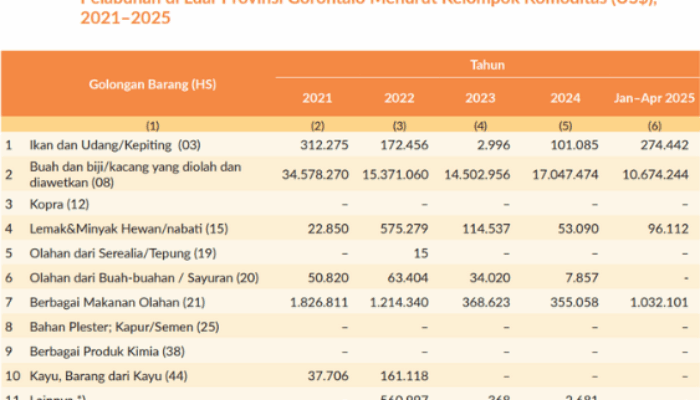Click value 53.090 in Lemak&Minyak row
700x400 pixels.
tap(578, 229)
